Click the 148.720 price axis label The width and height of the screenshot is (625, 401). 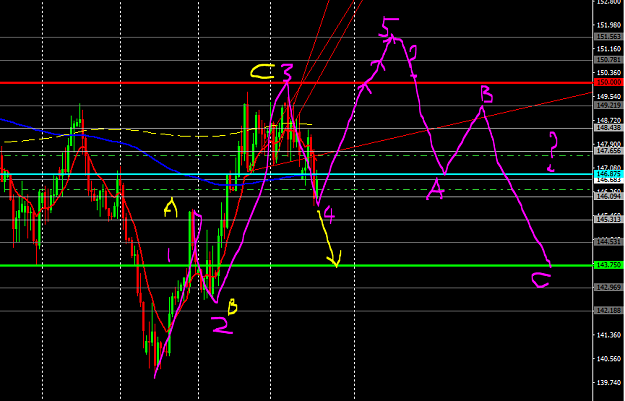609,120
